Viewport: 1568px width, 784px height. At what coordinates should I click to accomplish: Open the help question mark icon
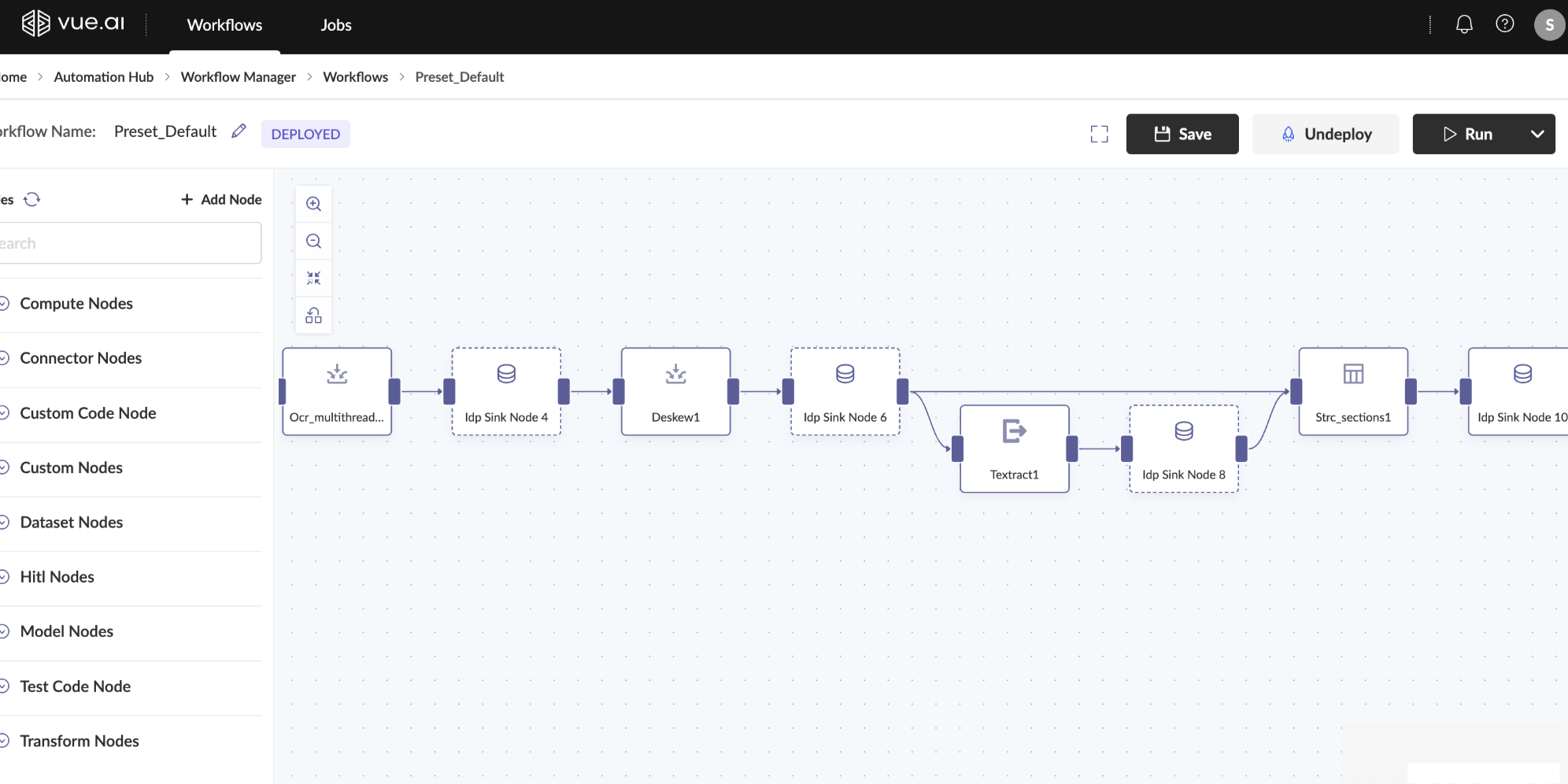pyautogui.click(x=1505, y=24)
